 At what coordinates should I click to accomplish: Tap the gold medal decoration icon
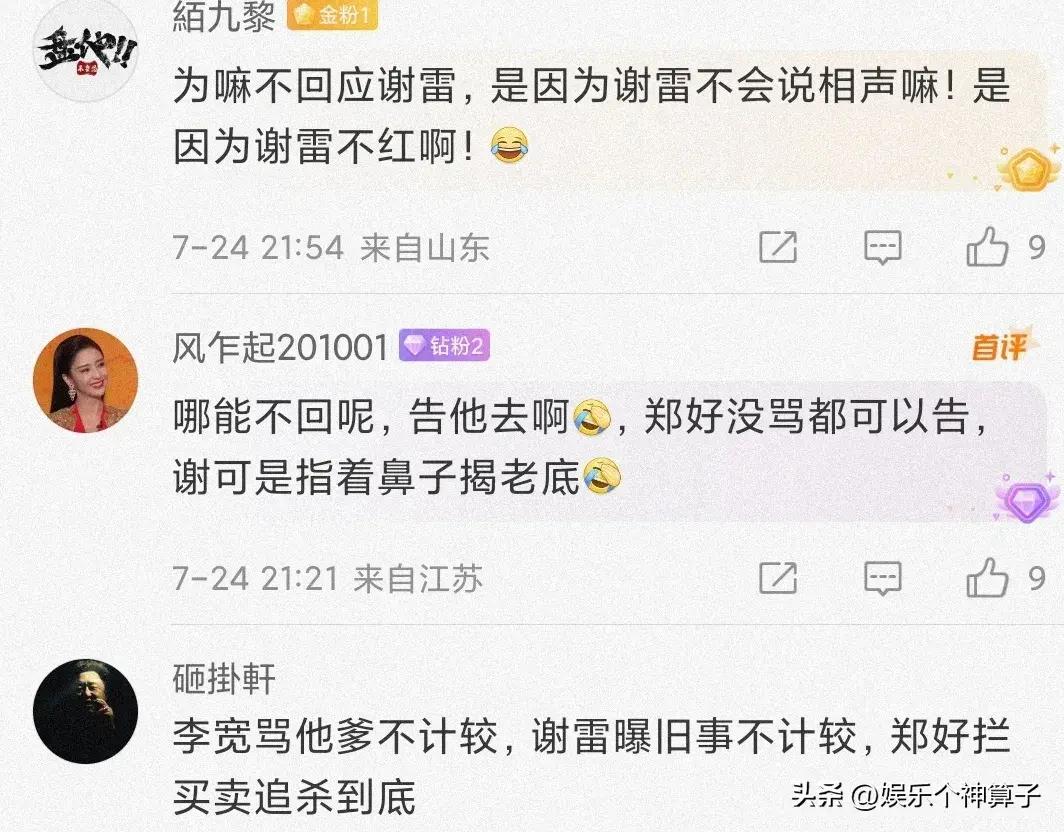1029,168
